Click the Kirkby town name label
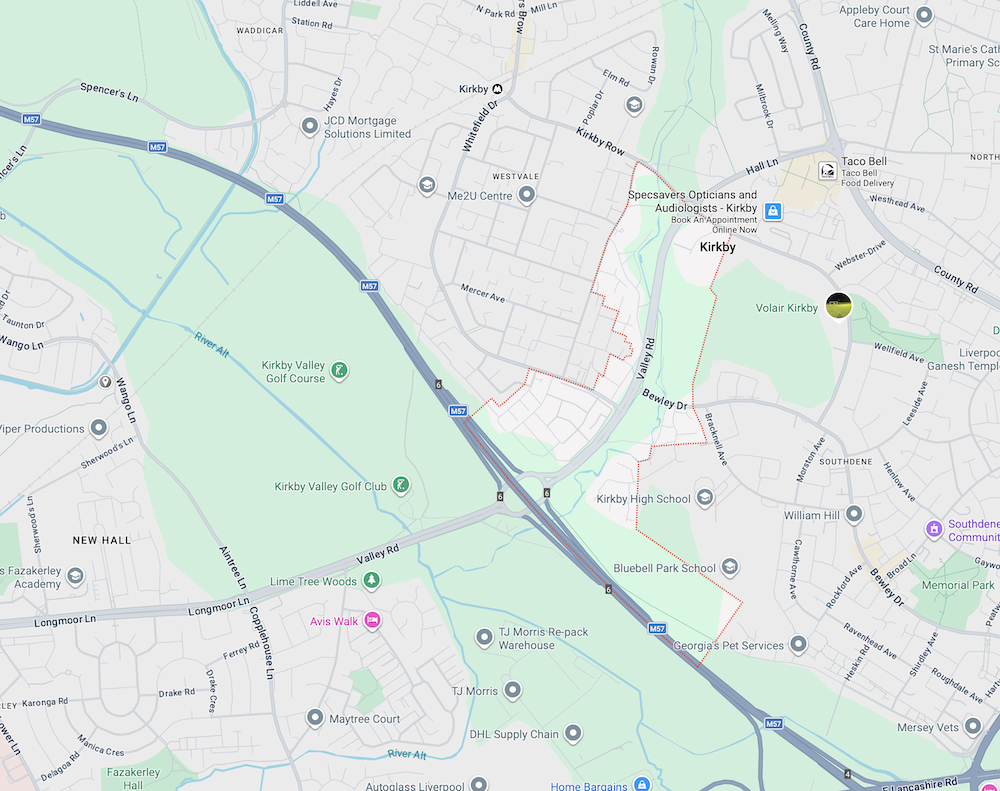This screenshot has width=1000, height=791. [x=717, y=247]
